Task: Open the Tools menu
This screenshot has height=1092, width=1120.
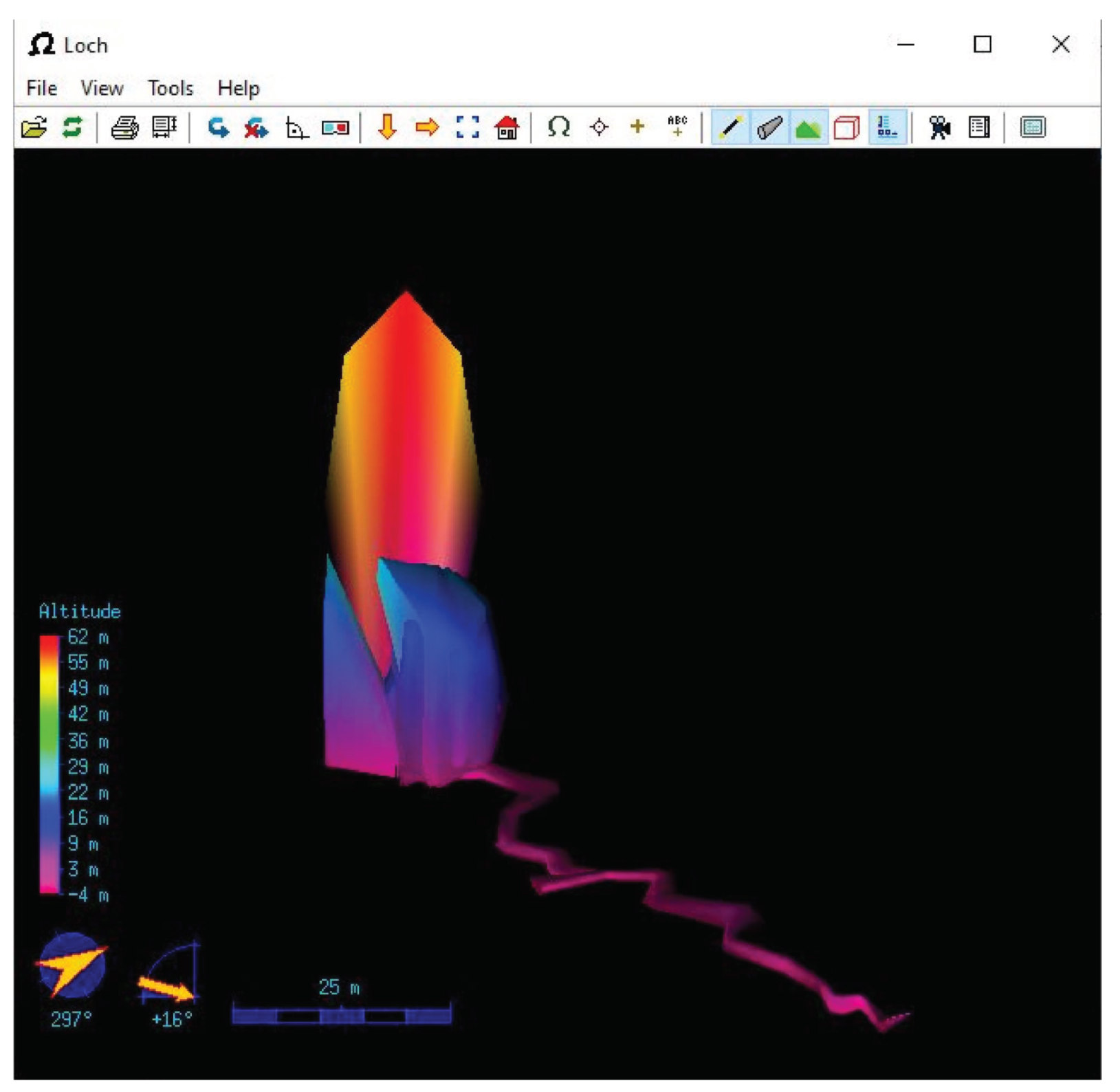Action: tap(171, 88)
